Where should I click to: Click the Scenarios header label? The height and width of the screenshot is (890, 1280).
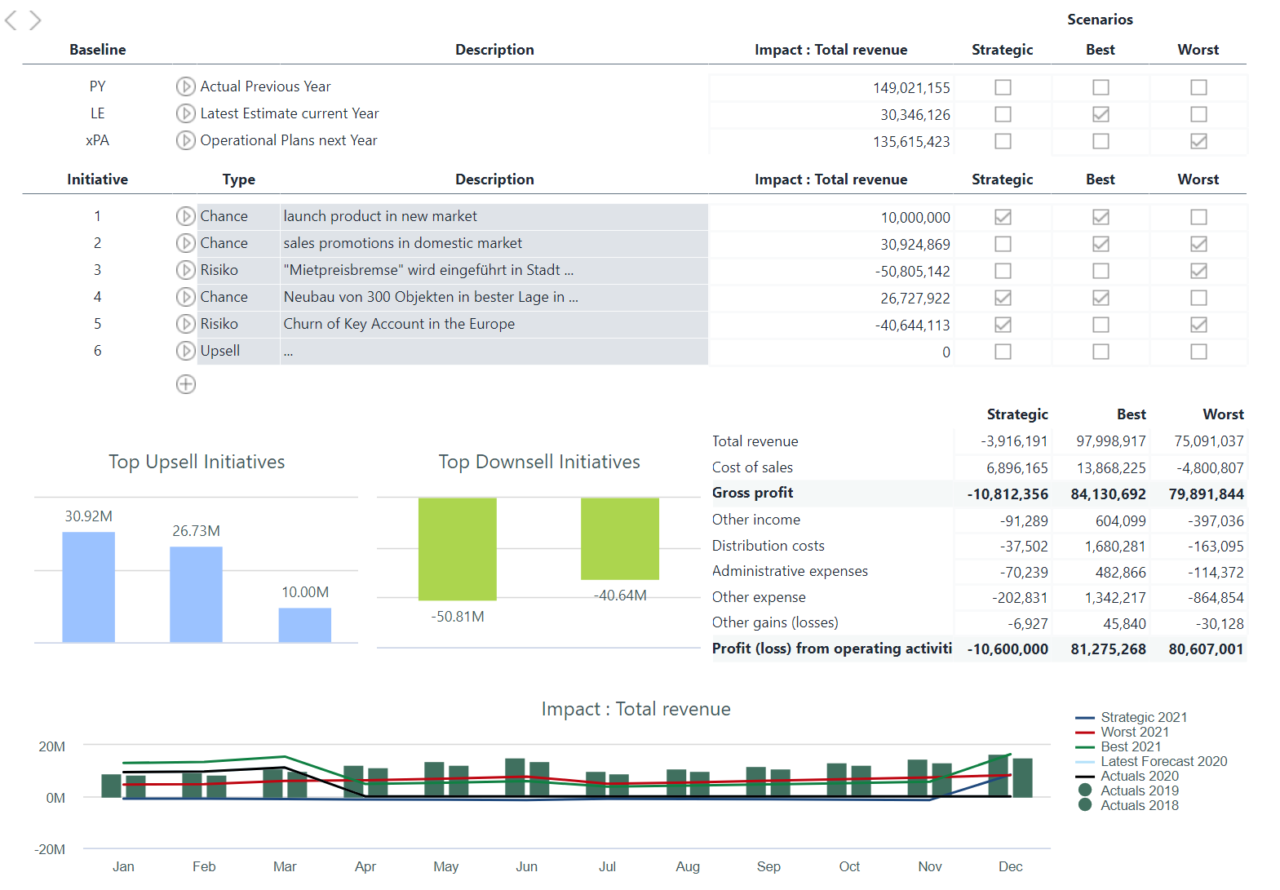pos(1100,19)
